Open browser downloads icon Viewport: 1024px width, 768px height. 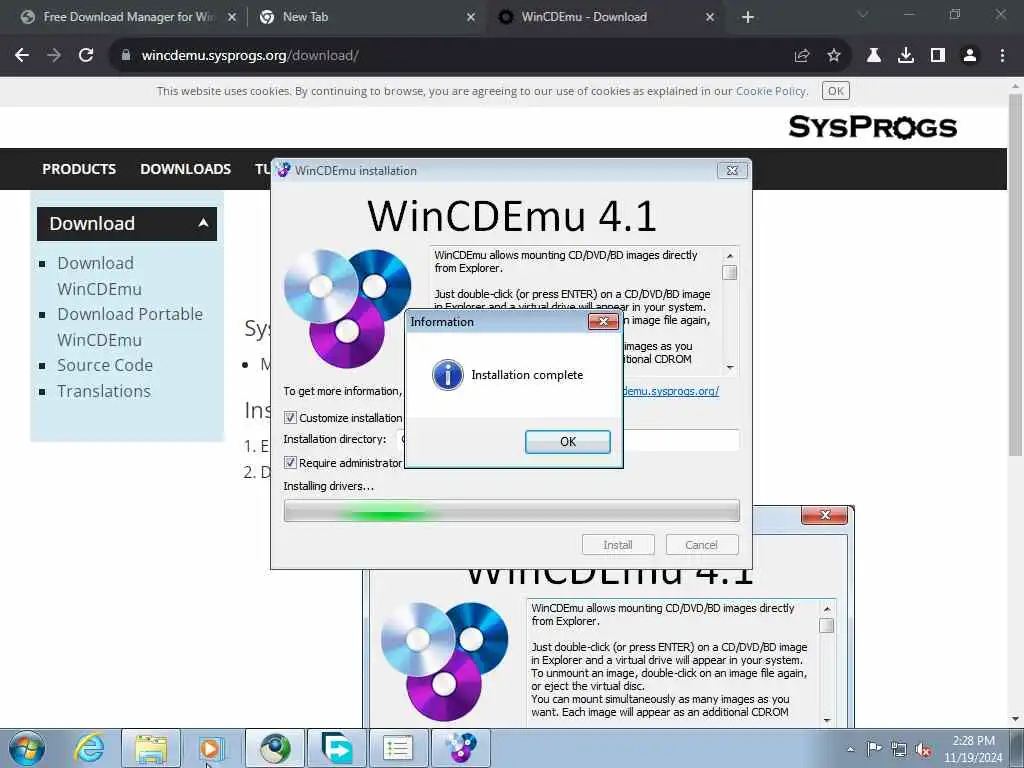906,56
